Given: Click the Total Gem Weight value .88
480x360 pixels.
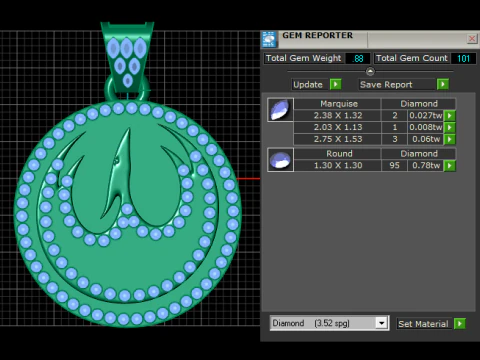Looking at the screenshot, I should coord(358,58).
